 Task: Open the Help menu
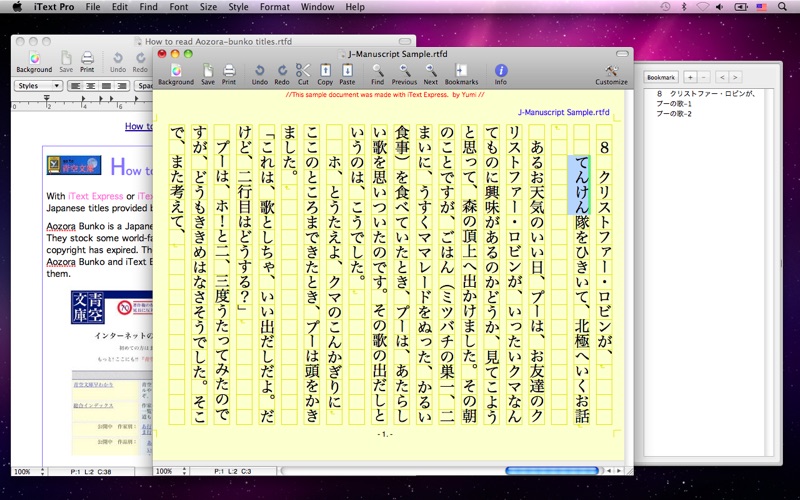click(x=355, y=7)
